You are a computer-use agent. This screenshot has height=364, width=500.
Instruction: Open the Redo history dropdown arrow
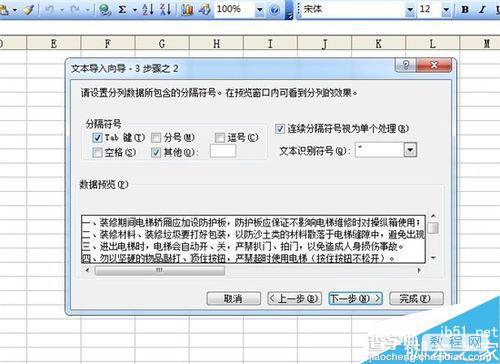88,10
